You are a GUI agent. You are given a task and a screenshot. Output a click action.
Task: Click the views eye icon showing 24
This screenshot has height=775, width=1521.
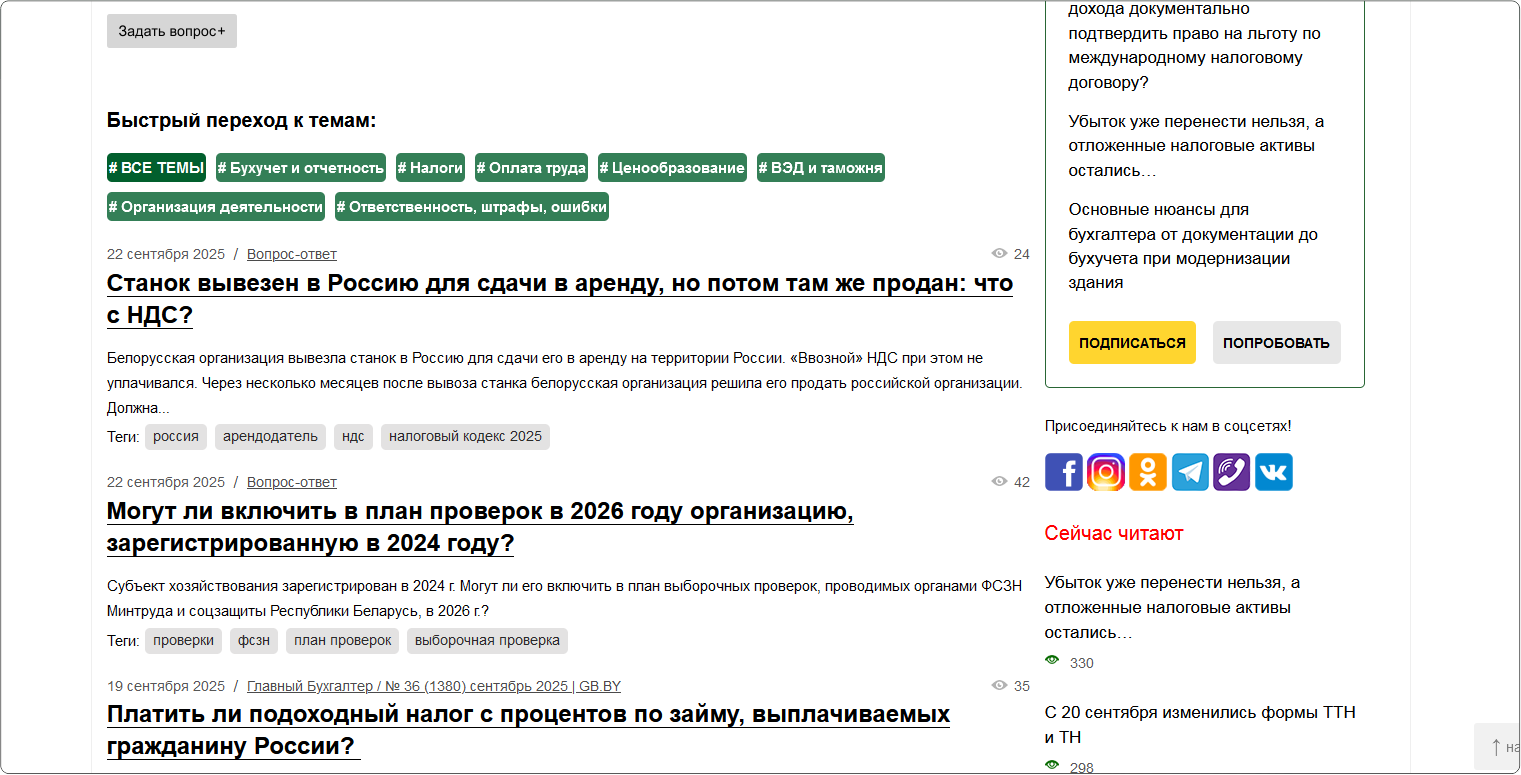(999, 254)
